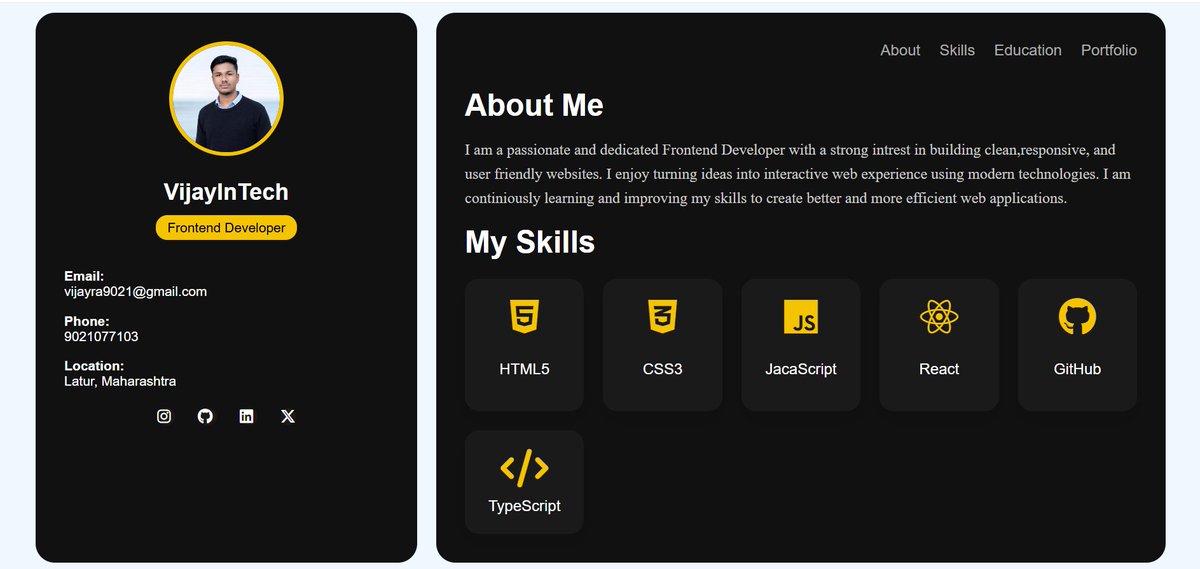Go to Skills nav link

click(x=957, y=50)
